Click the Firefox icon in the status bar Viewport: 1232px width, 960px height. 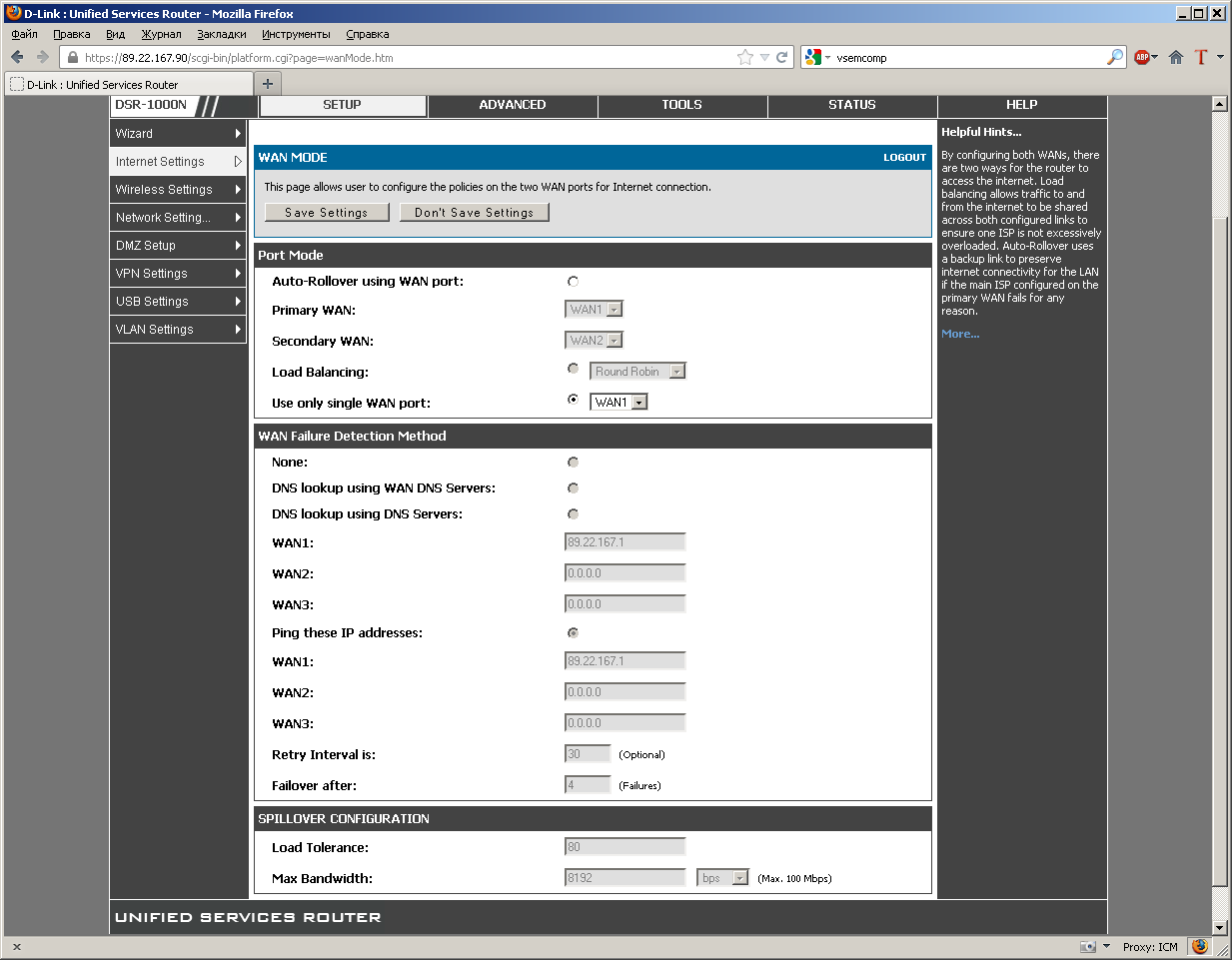pos(1200,946)
